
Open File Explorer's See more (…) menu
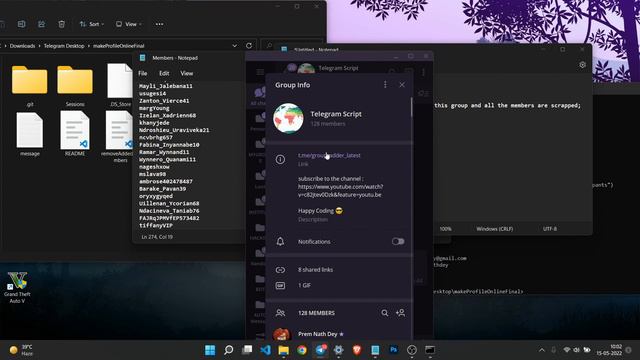click(159, 24)
